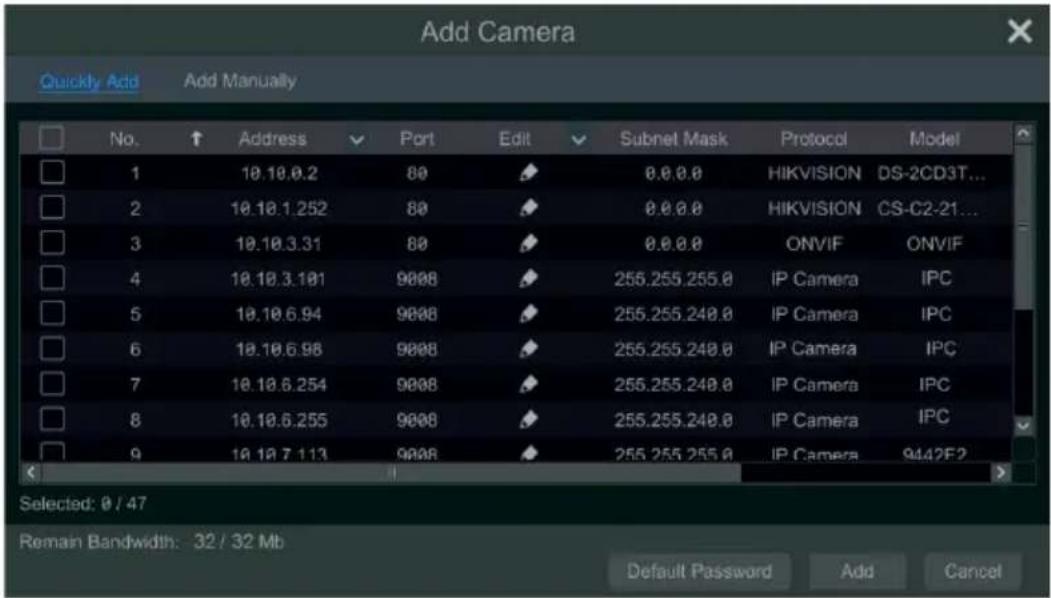Click model cell CS-C2-21...
This screenshot has width=1051, height=598.
click(x=930, y=208)
